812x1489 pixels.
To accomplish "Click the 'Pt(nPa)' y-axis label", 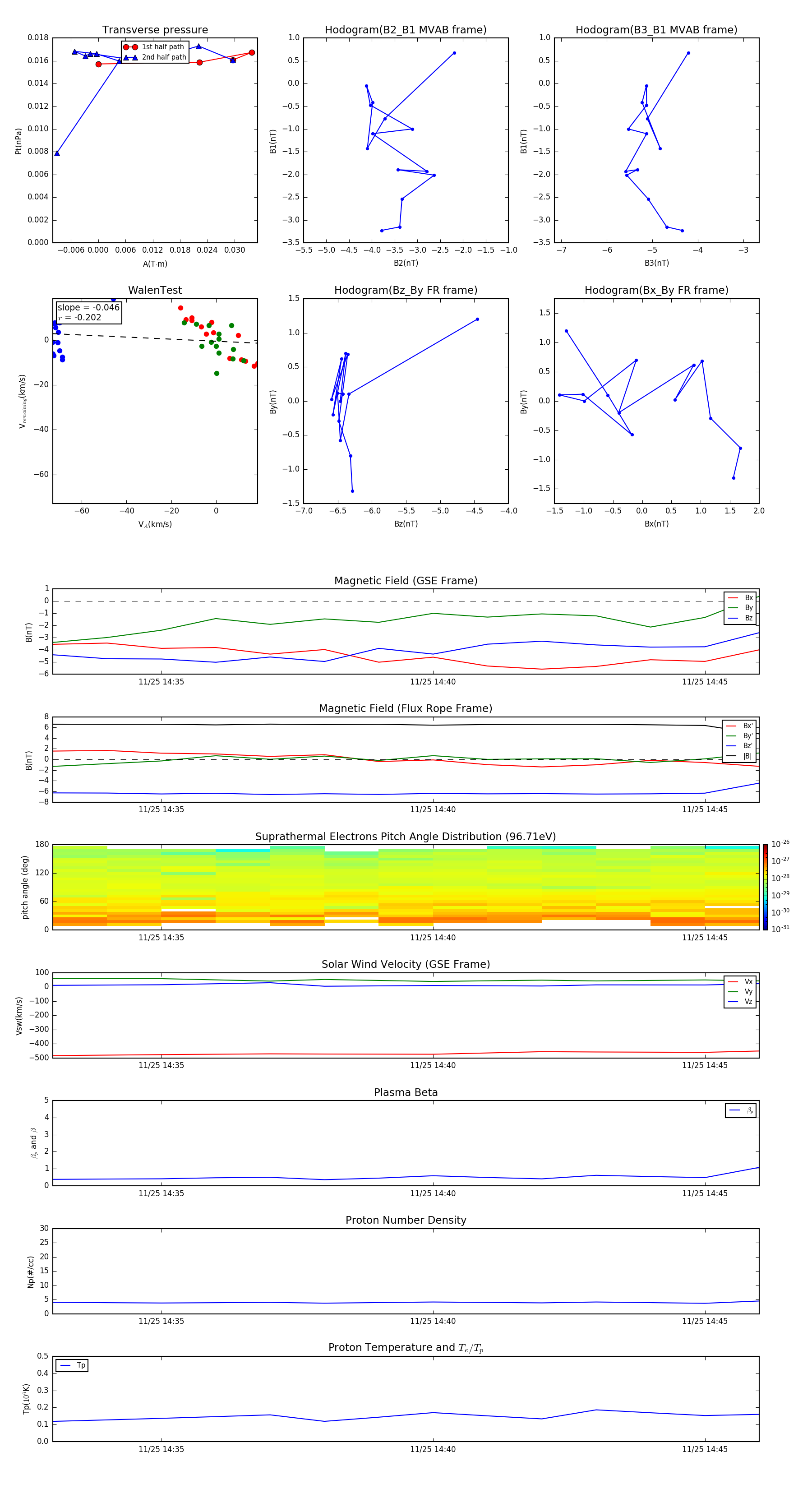I will pos(18,141).
